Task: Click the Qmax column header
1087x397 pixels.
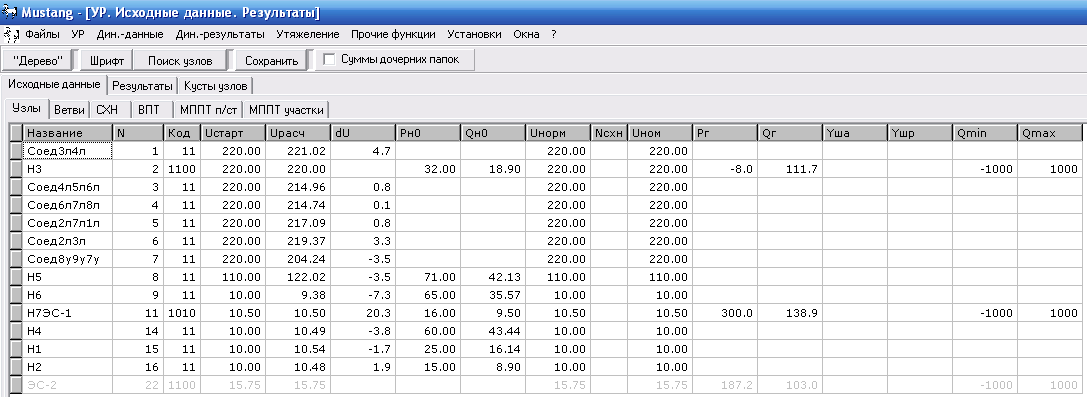Action: 1050,133
